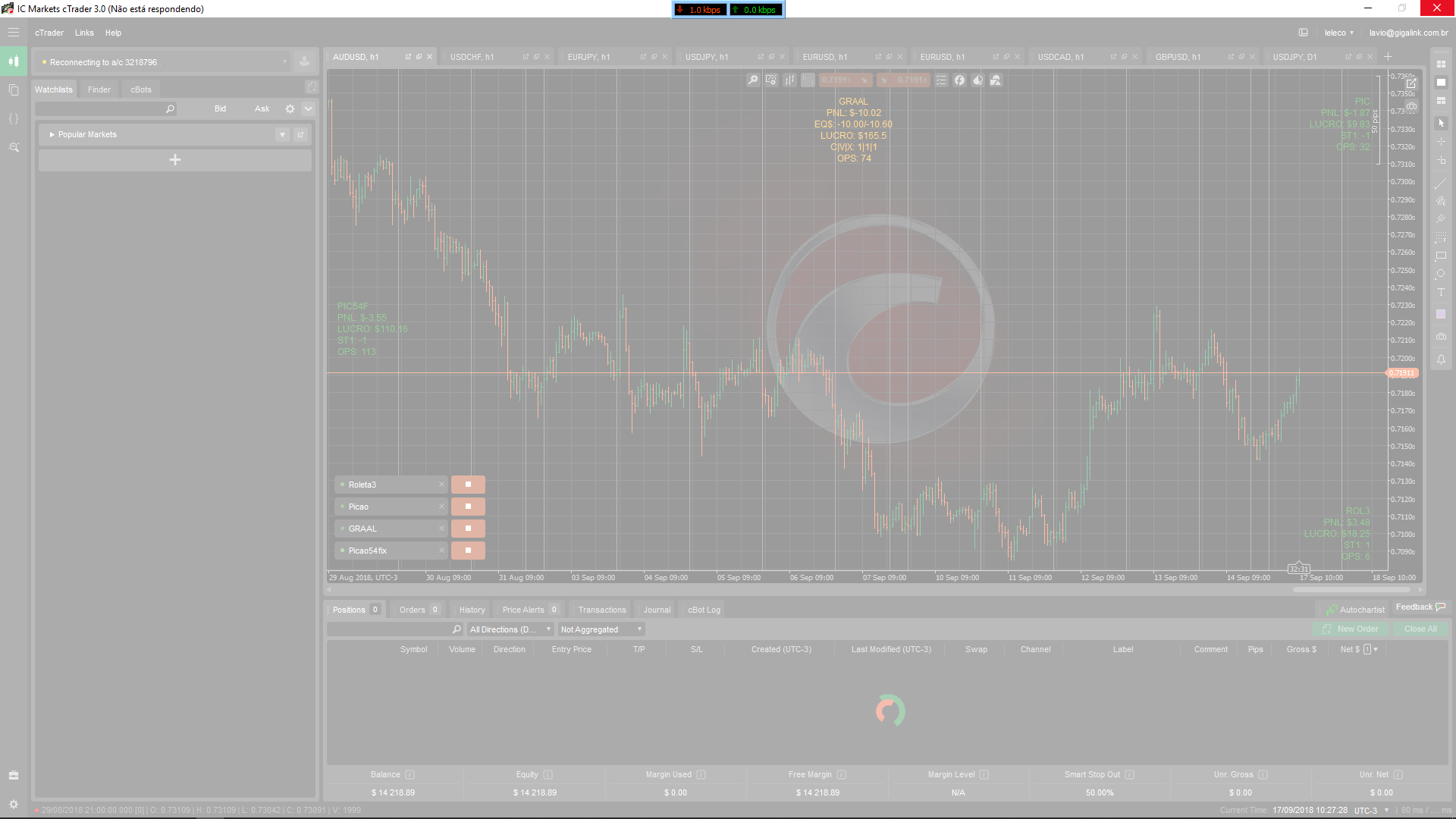The width and height of the screenshot is (1456, 819).
Task: Add a new watchlist with plus bar
Action: pyautogui.click(x=175, y=160)
